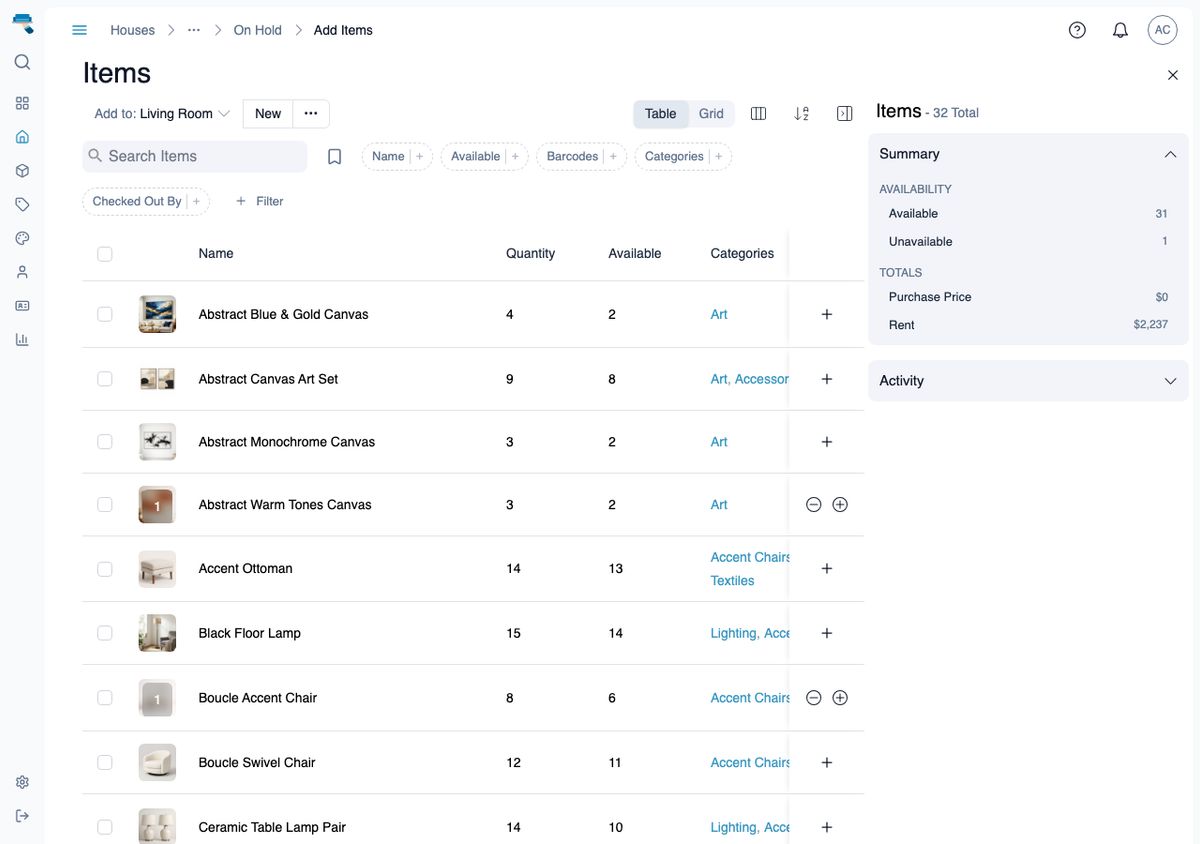Open the reports chart icon in sidebar
The height and width of the screenshot is (844, 1200).
[x=22, y=339]
